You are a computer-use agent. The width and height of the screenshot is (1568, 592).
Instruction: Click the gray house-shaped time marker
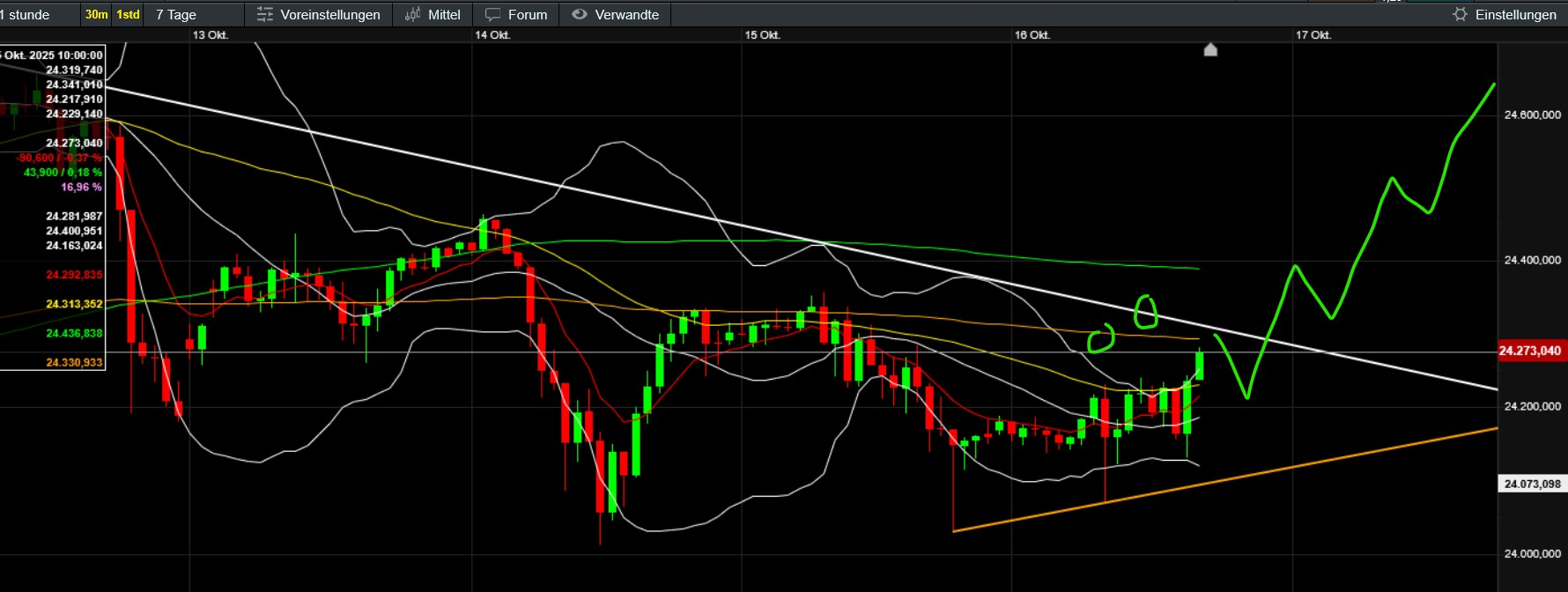[x=1210, y=50]
